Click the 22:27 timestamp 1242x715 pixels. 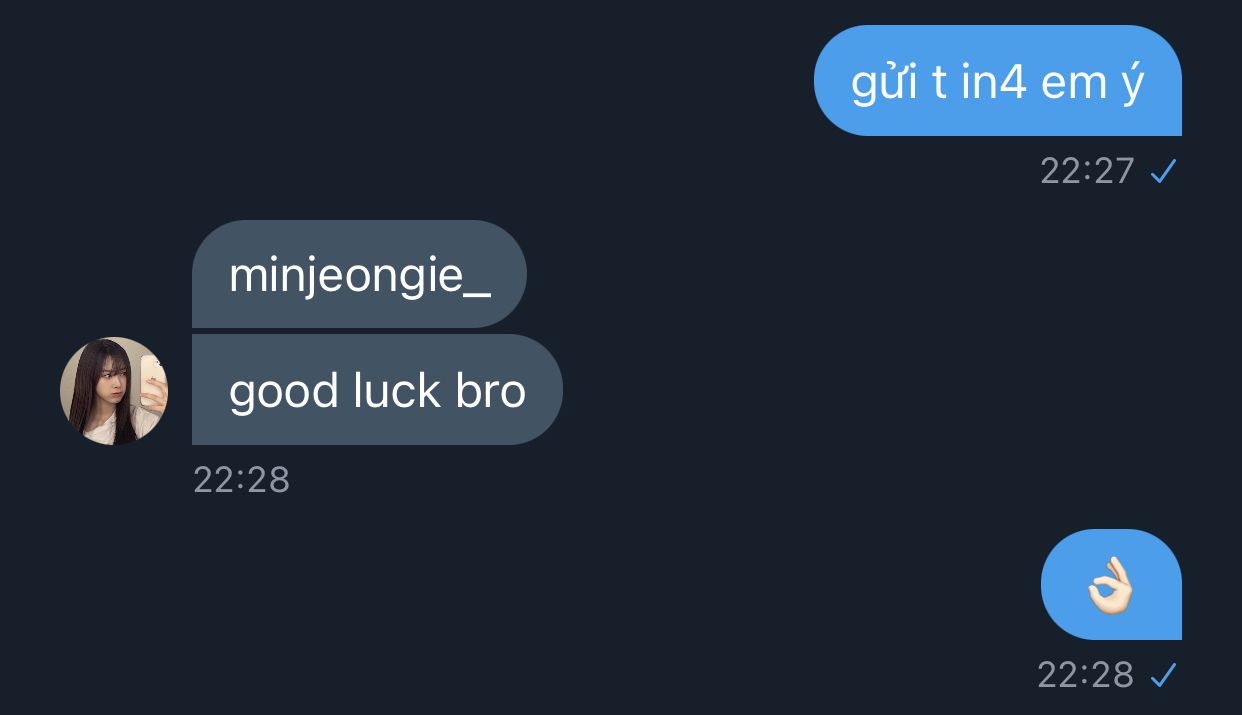(x=1087, y=172)
